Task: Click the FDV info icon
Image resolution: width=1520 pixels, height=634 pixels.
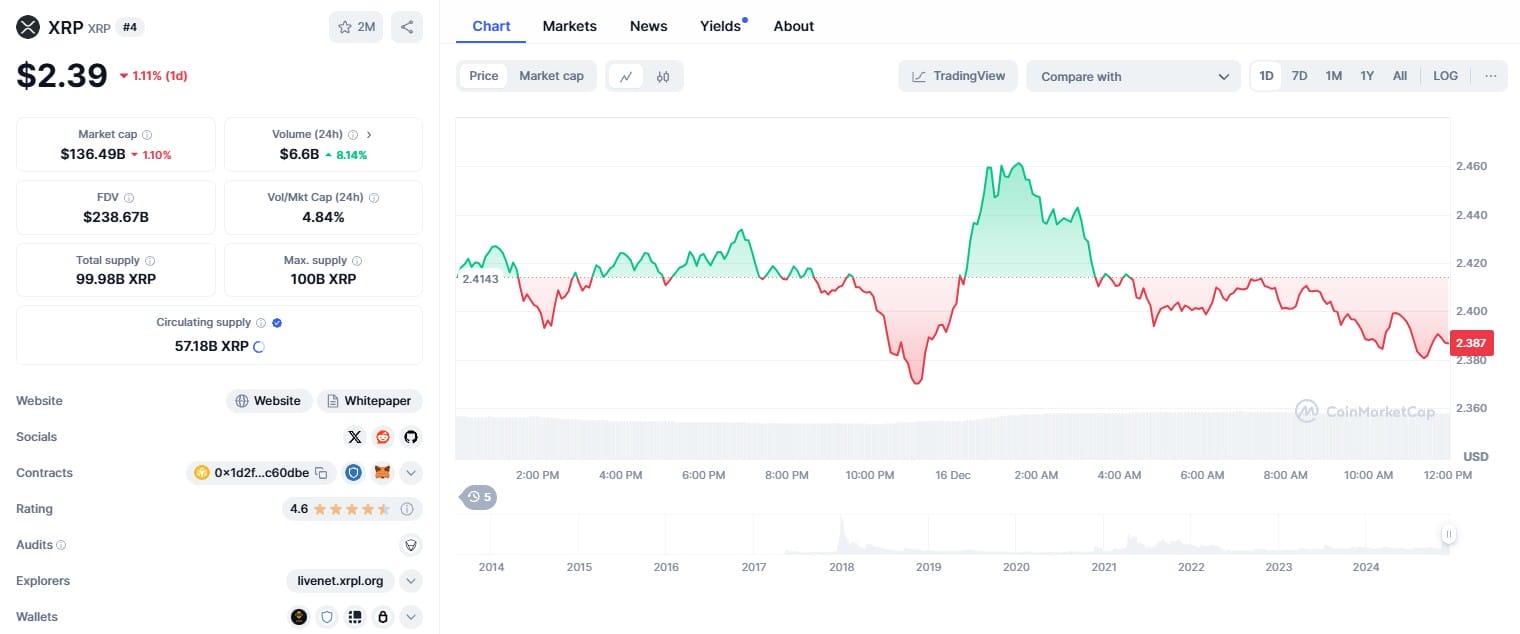Action: 129,197
